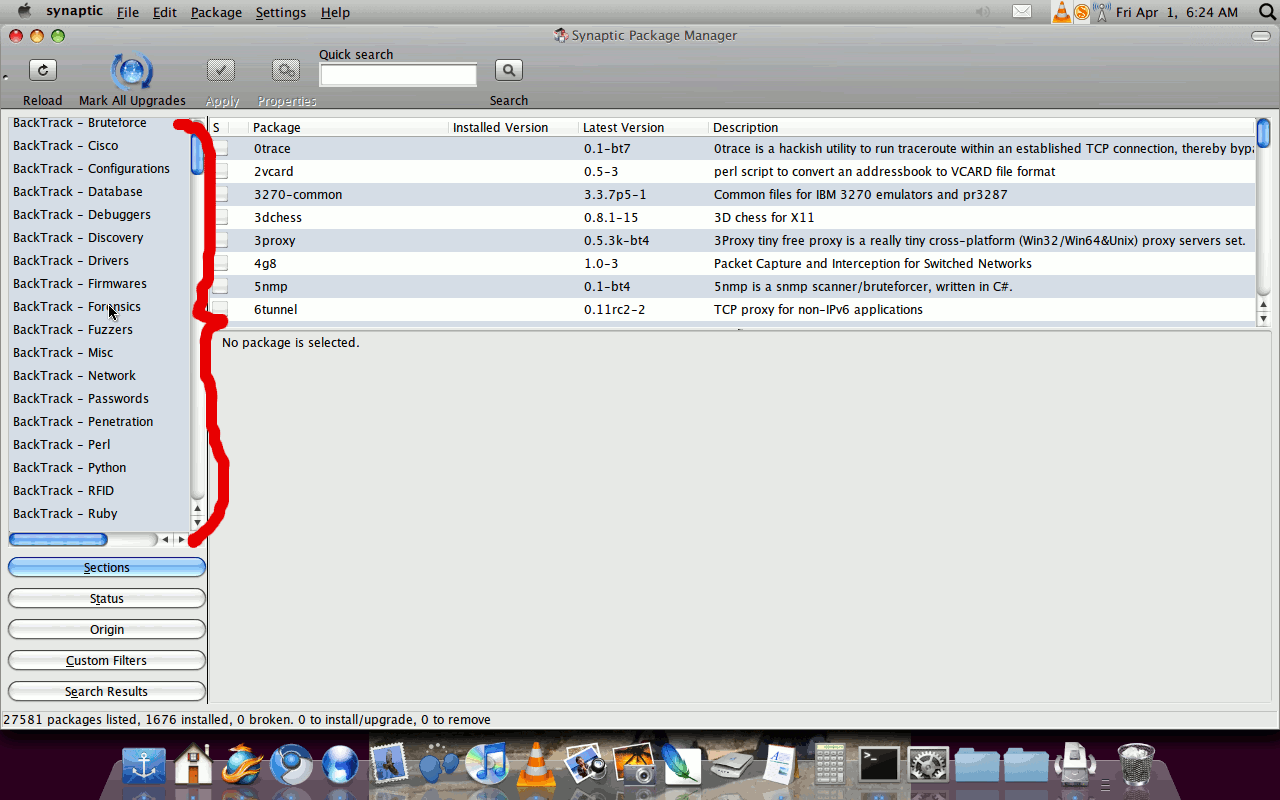Switch to the Status filter view
Screen dimensions: 1280x800
(107, 598)
